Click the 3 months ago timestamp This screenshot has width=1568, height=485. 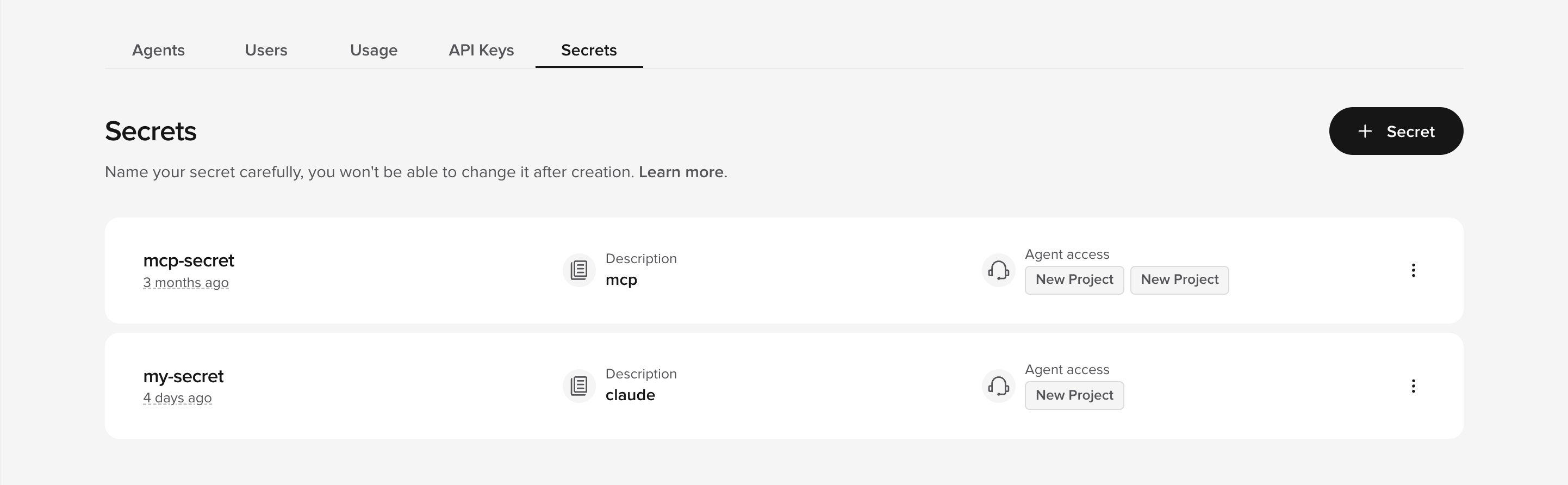point(185,282)
